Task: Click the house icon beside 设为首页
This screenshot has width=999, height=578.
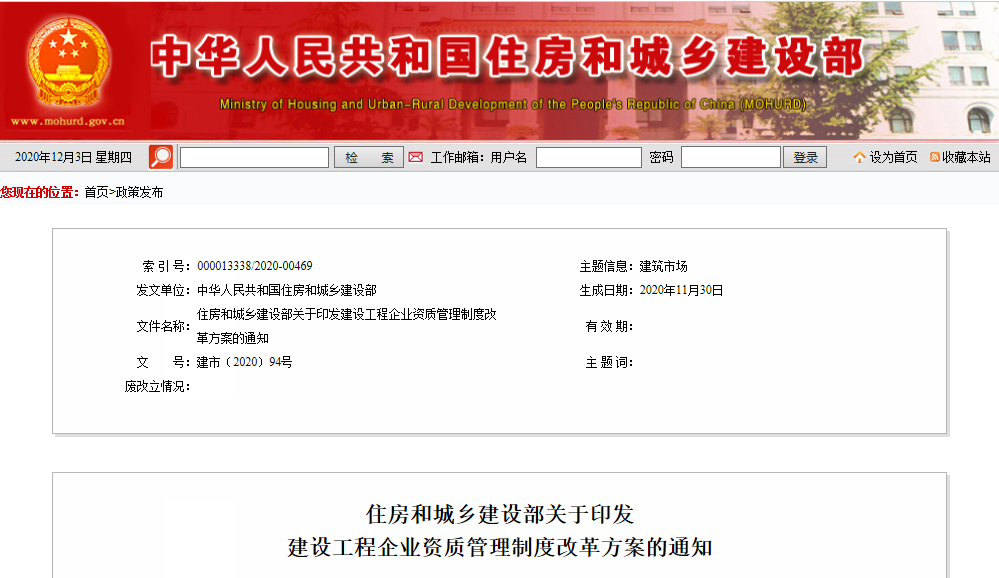Action: coord(859,157)
